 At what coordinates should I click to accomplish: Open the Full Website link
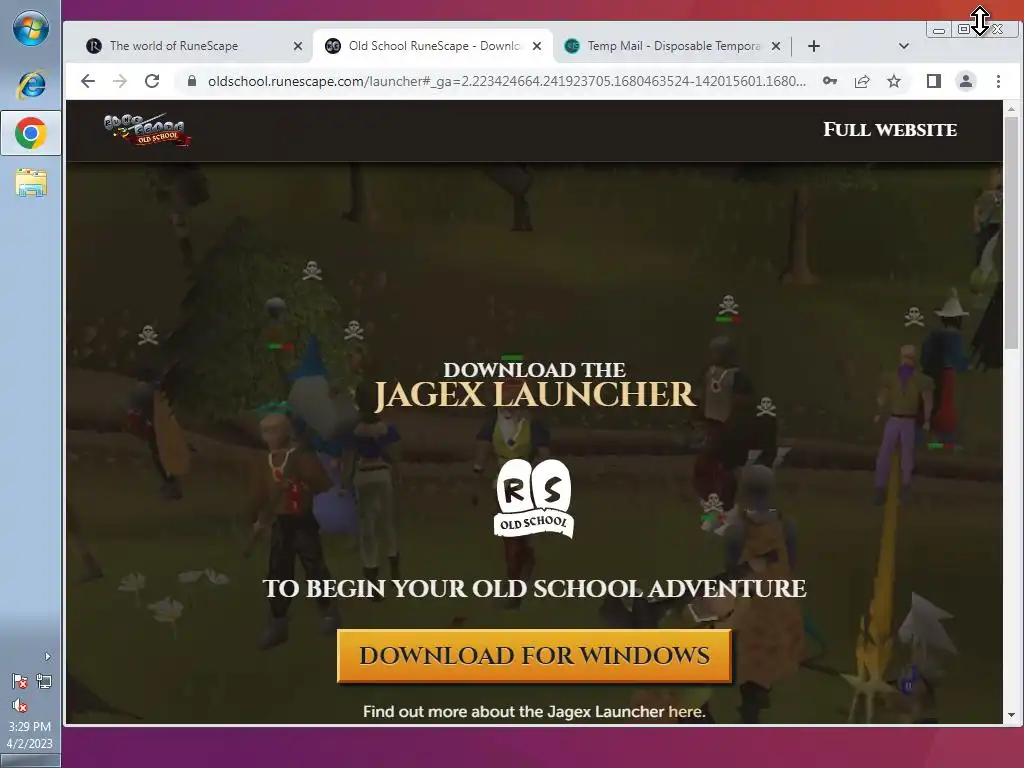(x=890, y=129)
